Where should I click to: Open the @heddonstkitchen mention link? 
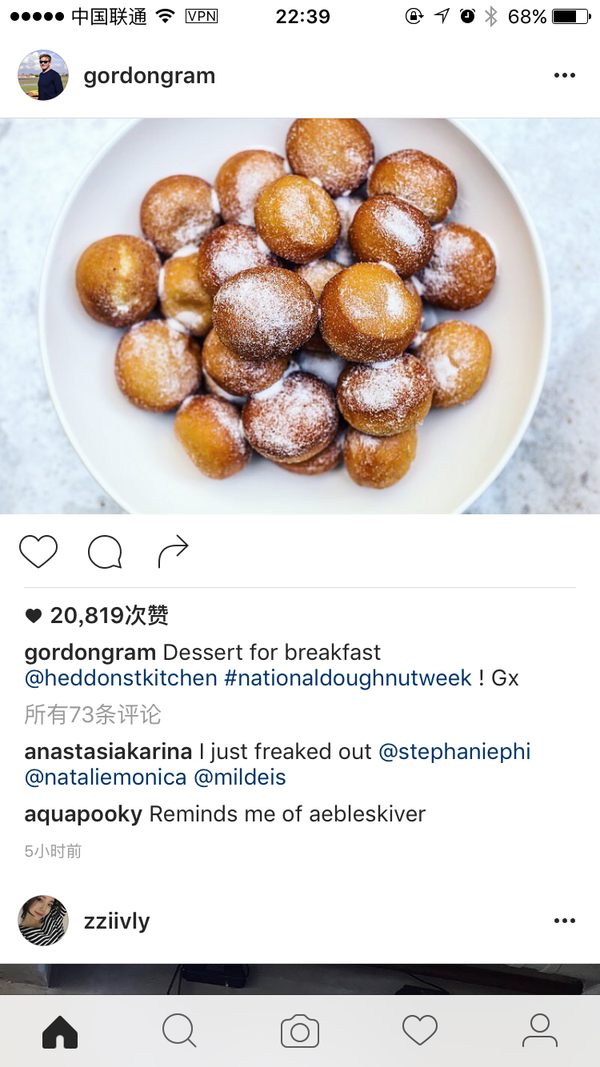click(x=121, y=678)
